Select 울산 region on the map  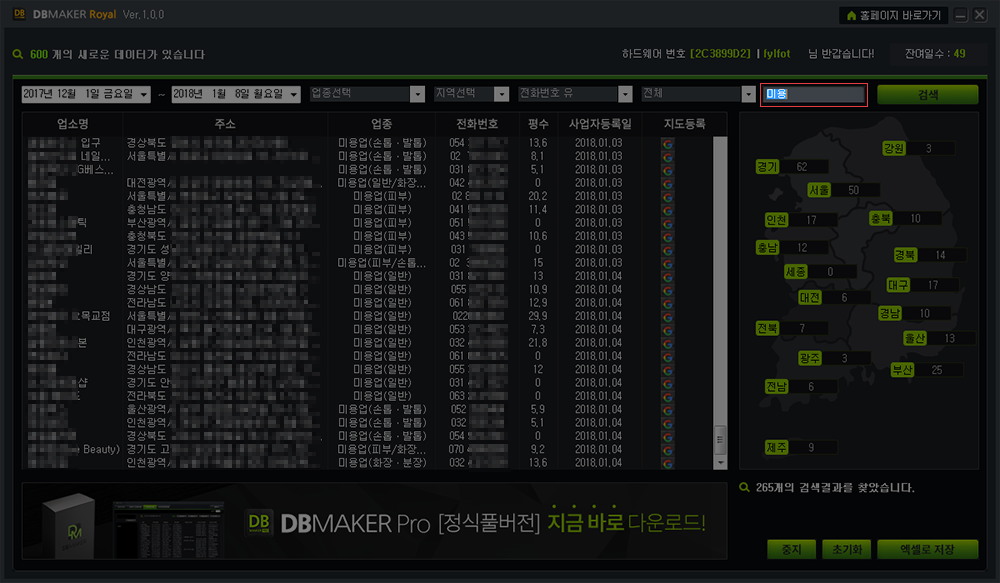pos(915,338)
